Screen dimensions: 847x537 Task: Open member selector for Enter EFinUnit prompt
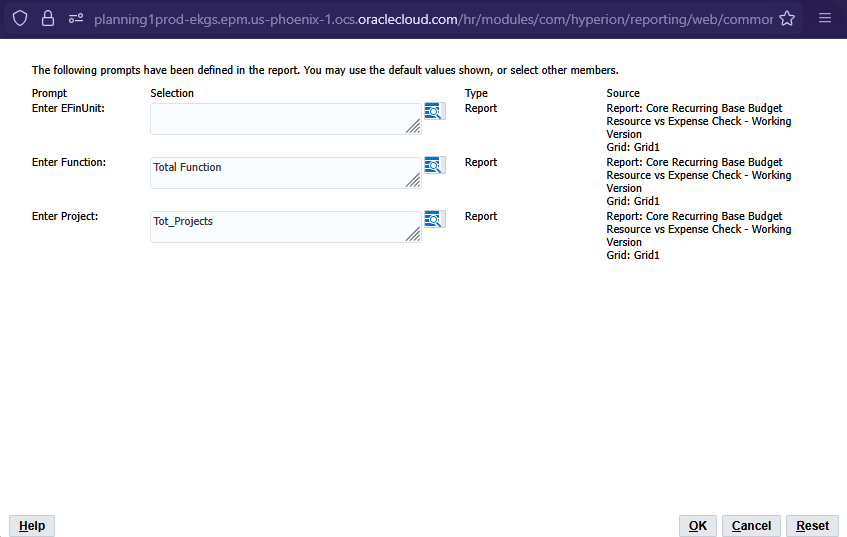click(x=434, y=111)
